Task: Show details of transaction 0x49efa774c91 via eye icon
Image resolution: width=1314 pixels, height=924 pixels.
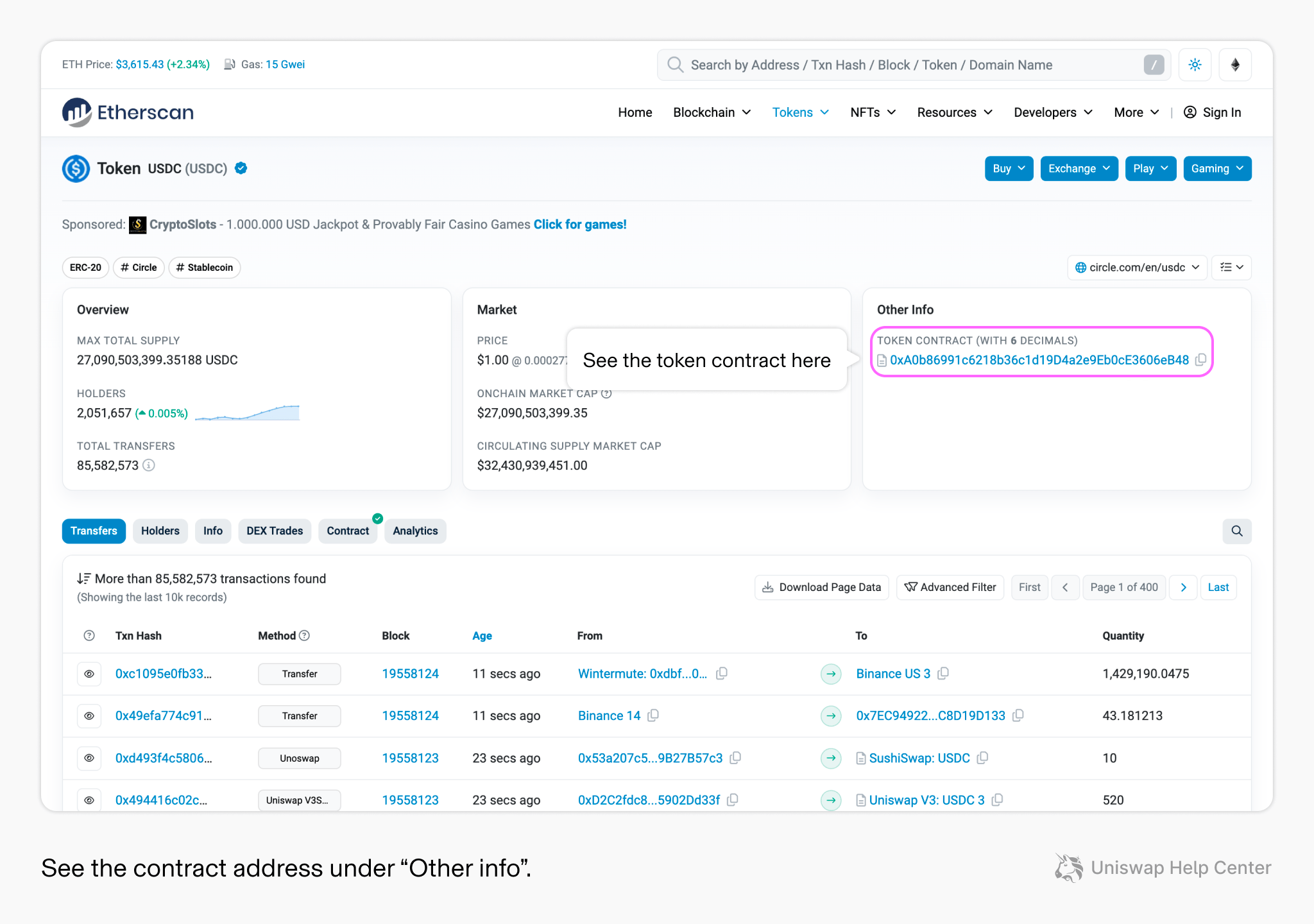Action: coord(89,715)
